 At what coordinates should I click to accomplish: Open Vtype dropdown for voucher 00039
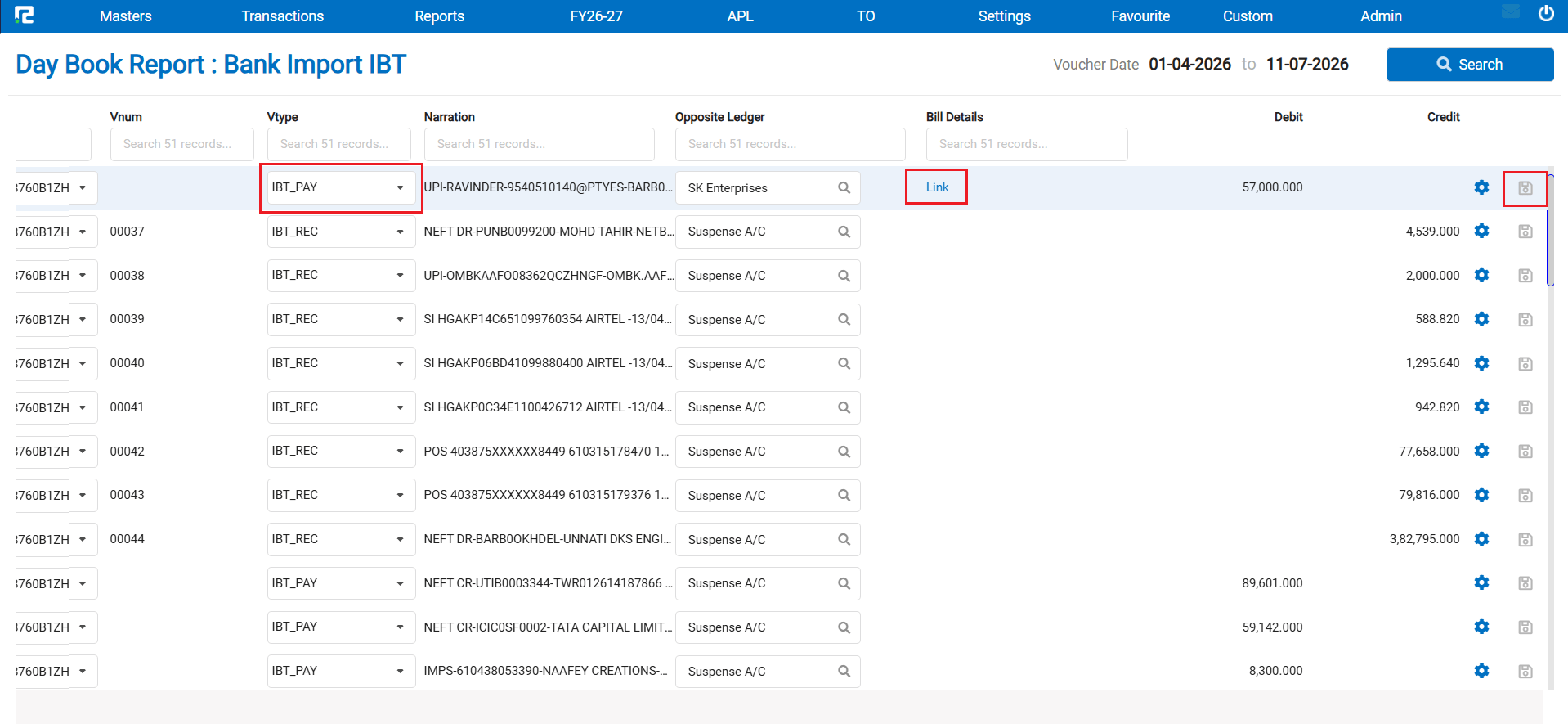pyautogui.click(x=341, y=319)
